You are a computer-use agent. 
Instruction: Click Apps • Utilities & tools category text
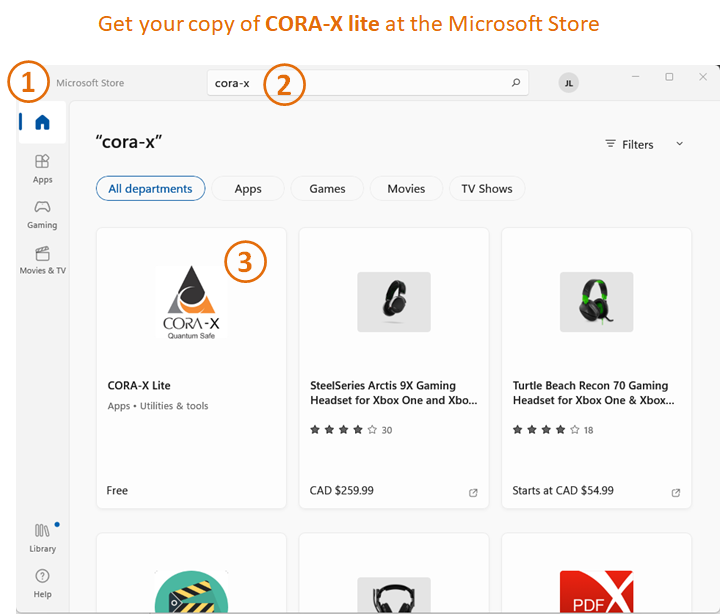coord(158,406)
